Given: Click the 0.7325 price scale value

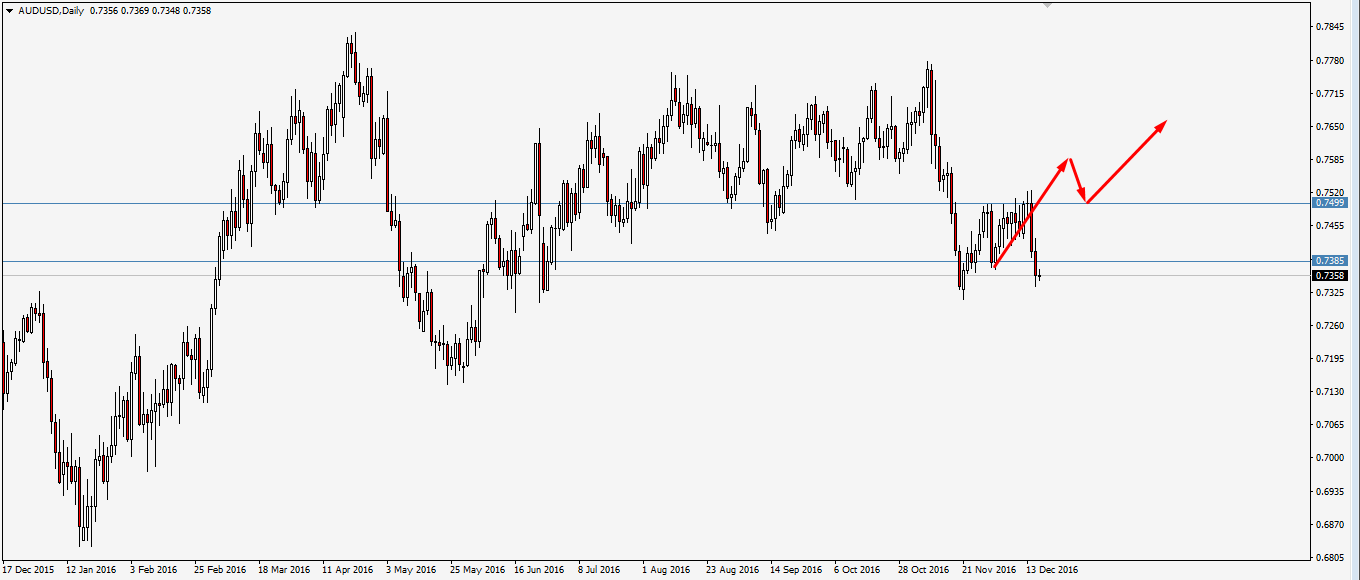Looking at the screenshot, I should pyautogui.click(x=1331, y=292).
